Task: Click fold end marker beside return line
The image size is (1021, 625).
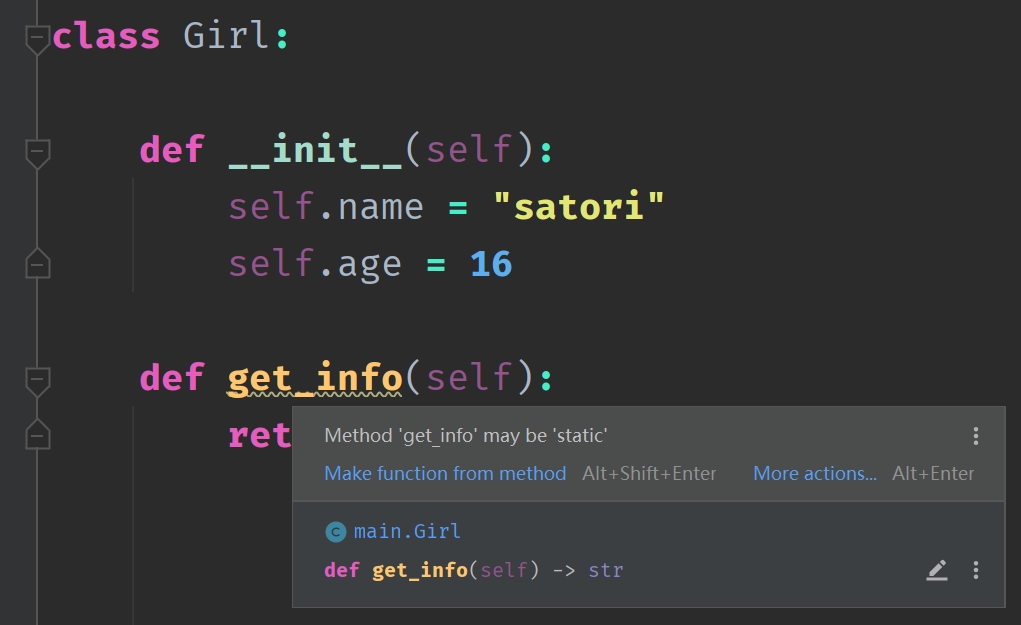Action: pyautogui.click(x=37, y=434)
